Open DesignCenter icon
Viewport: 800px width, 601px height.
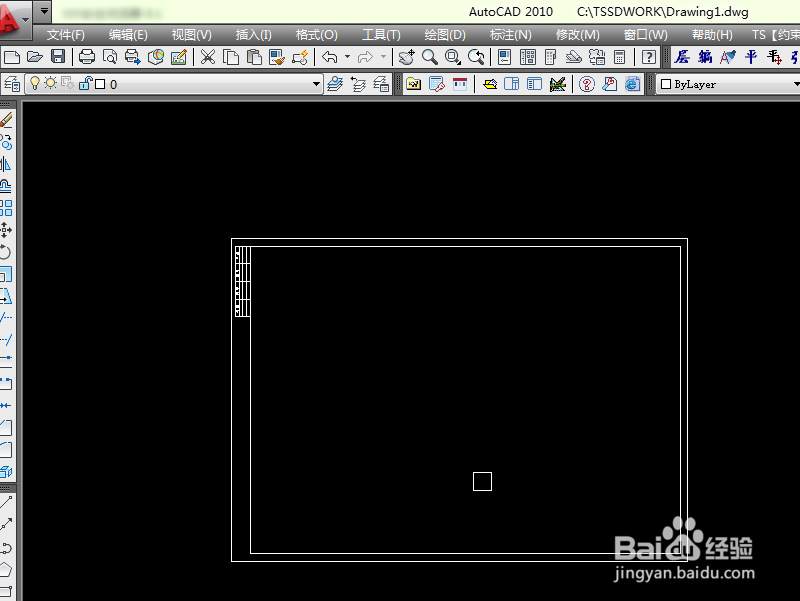[x=528, y=57]
